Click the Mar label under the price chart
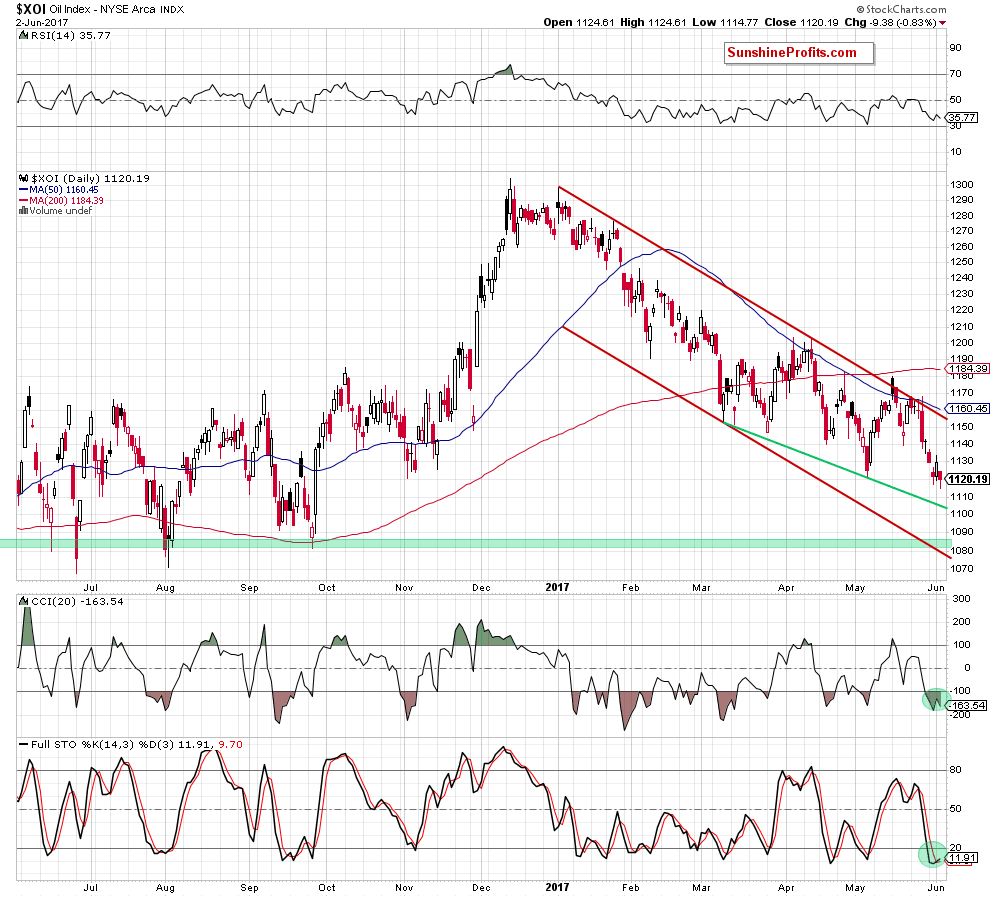 click(x=701, y=588)
